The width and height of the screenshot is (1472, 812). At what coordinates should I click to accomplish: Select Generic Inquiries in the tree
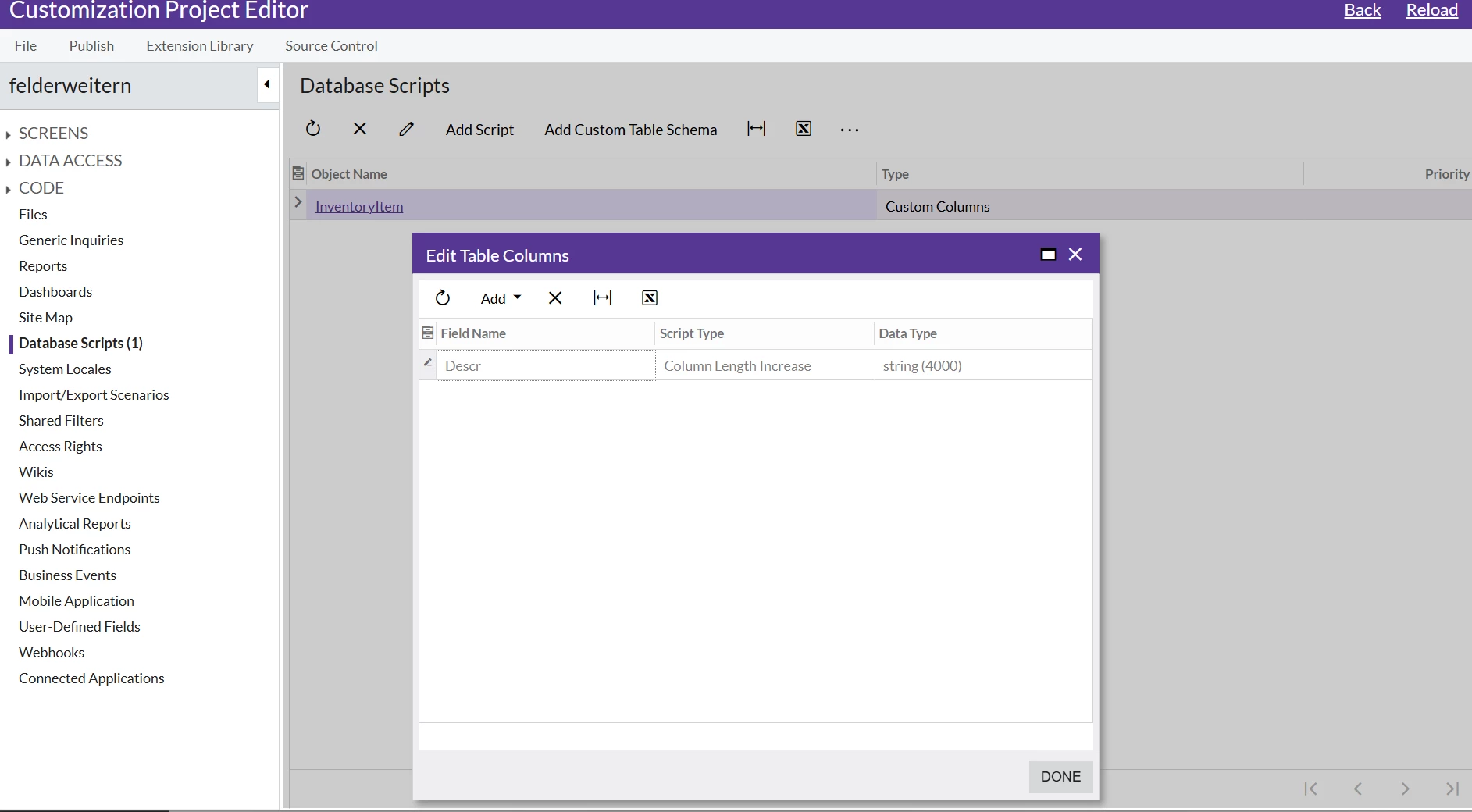(x=71, y=240)
